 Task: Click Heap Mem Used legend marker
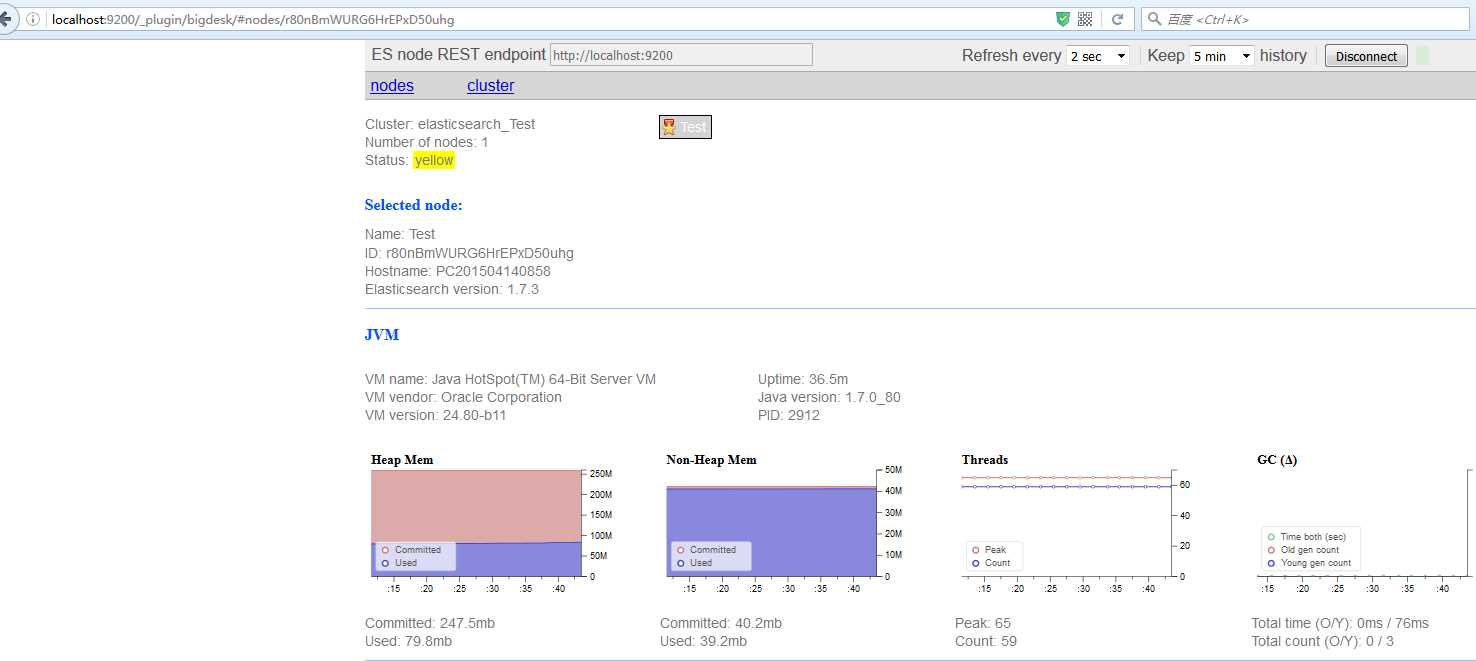tap(385, 563)
